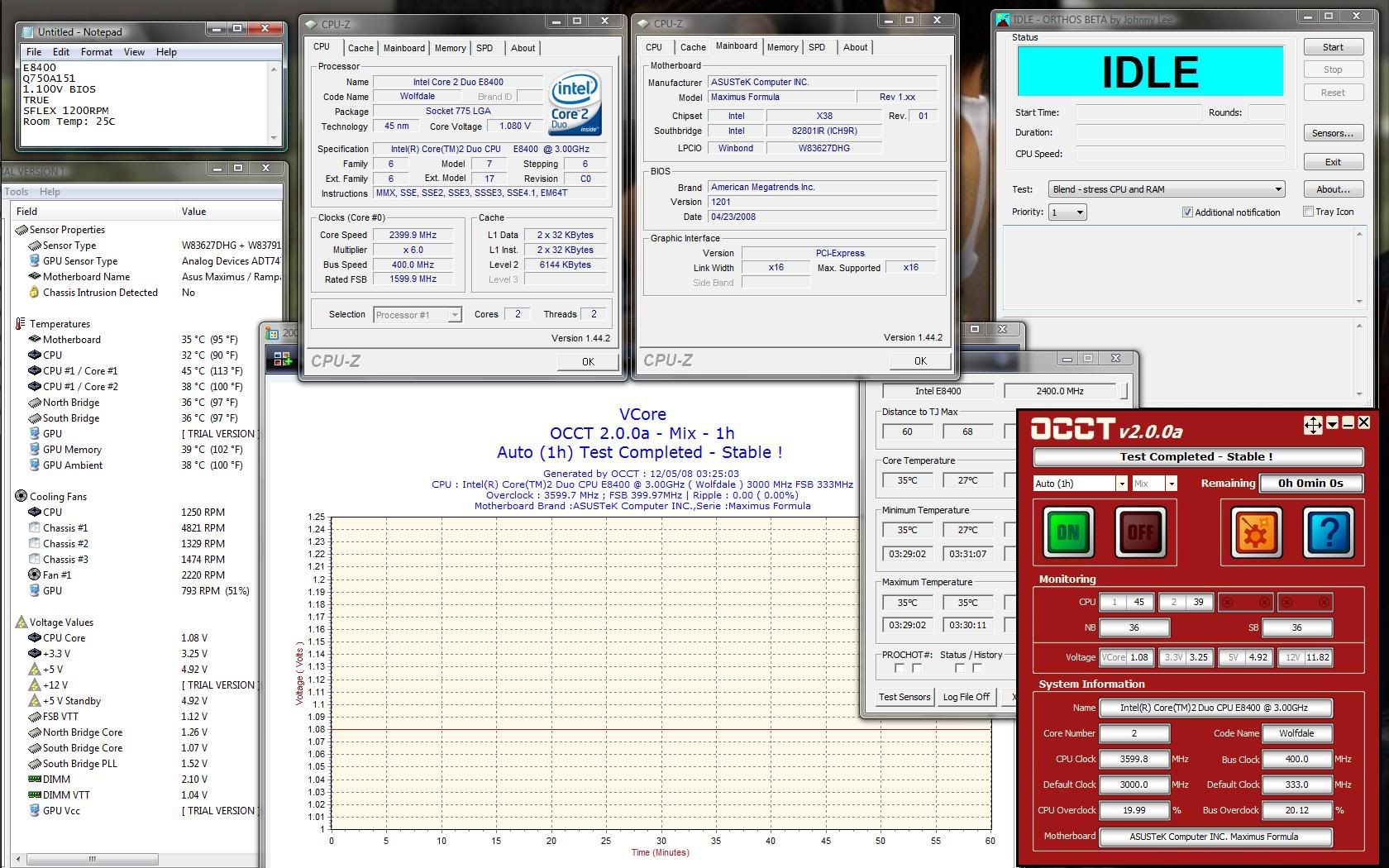This screenshot has height=868, width=1389.
Task: Click the CPU-Z BIOS Version value 1201
Action: 823,202
